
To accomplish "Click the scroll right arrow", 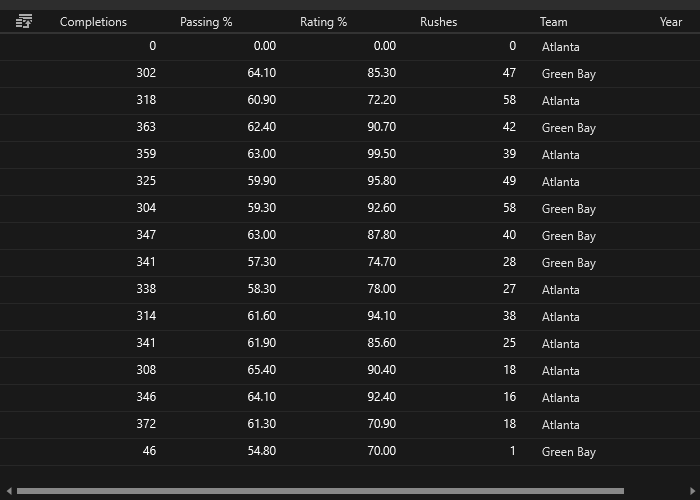I will click(693, 491).
